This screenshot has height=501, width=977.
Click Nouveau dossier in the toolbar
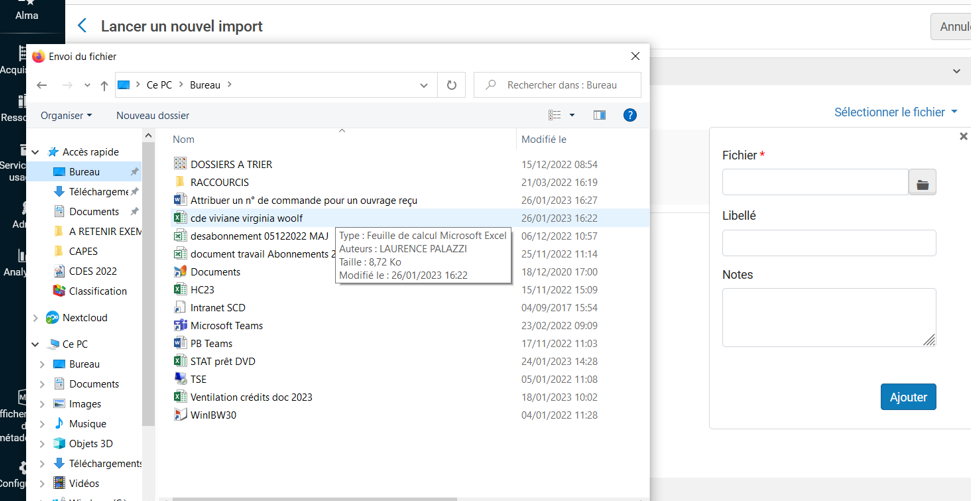click(x=152, y=116)
